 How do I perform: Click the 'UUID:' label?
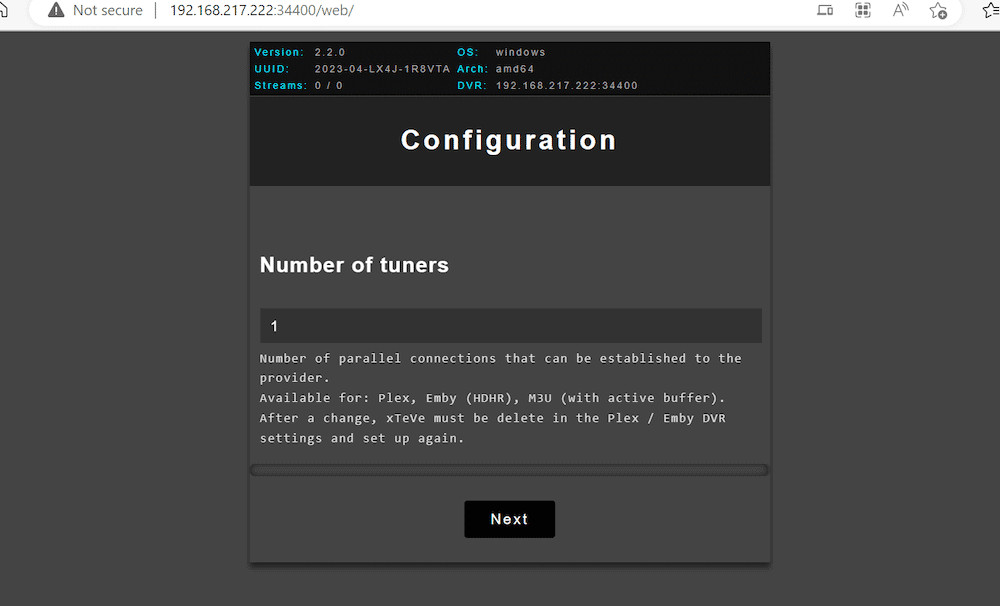point(272,69)
